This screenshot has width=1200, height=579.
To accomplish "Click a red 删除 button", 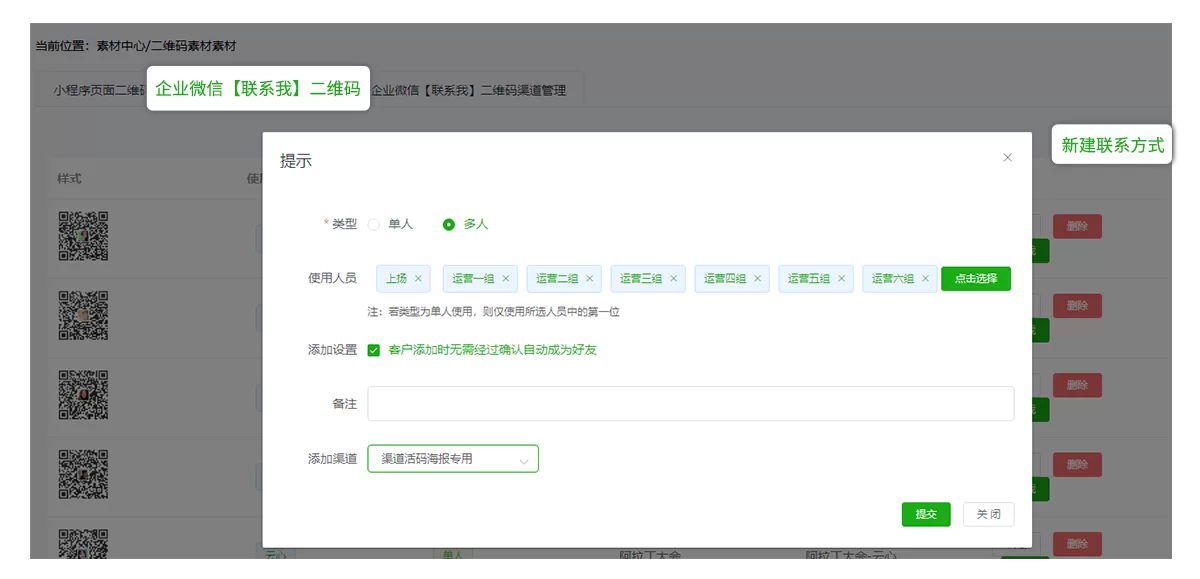I will [x=1078, y=226].
